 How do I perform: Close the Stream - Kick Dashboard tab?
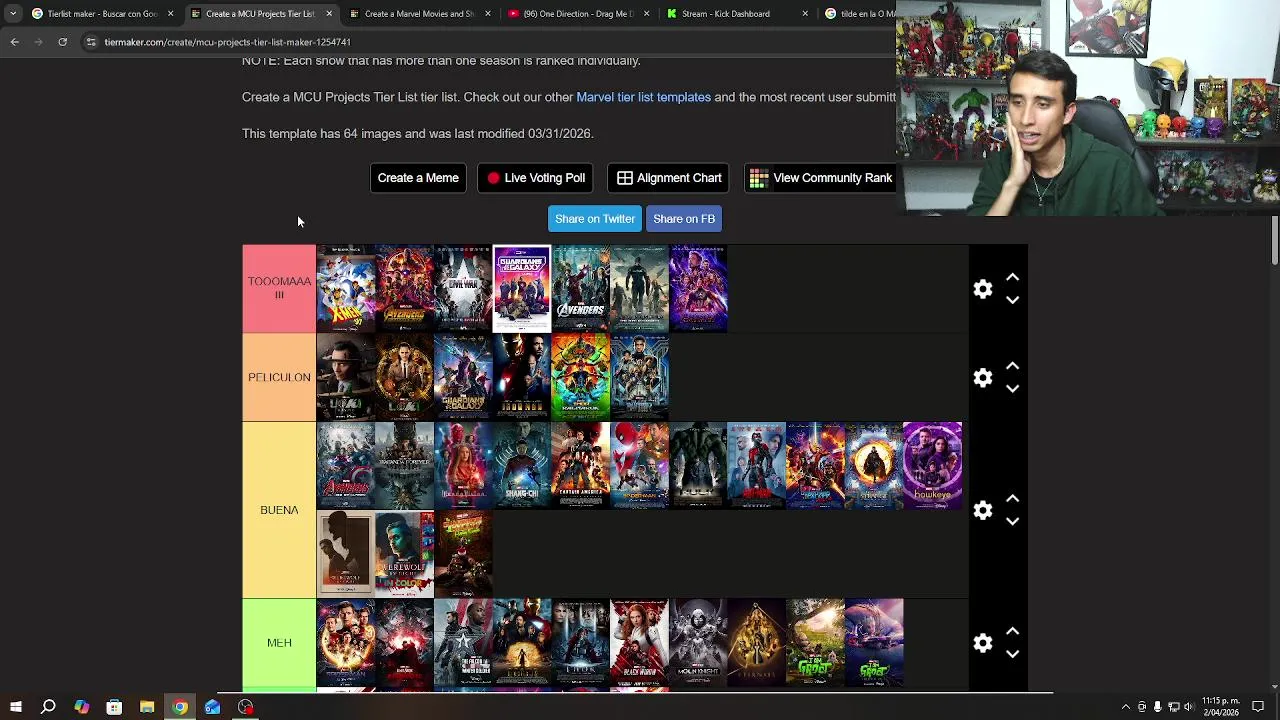click(x=806, y=14)
